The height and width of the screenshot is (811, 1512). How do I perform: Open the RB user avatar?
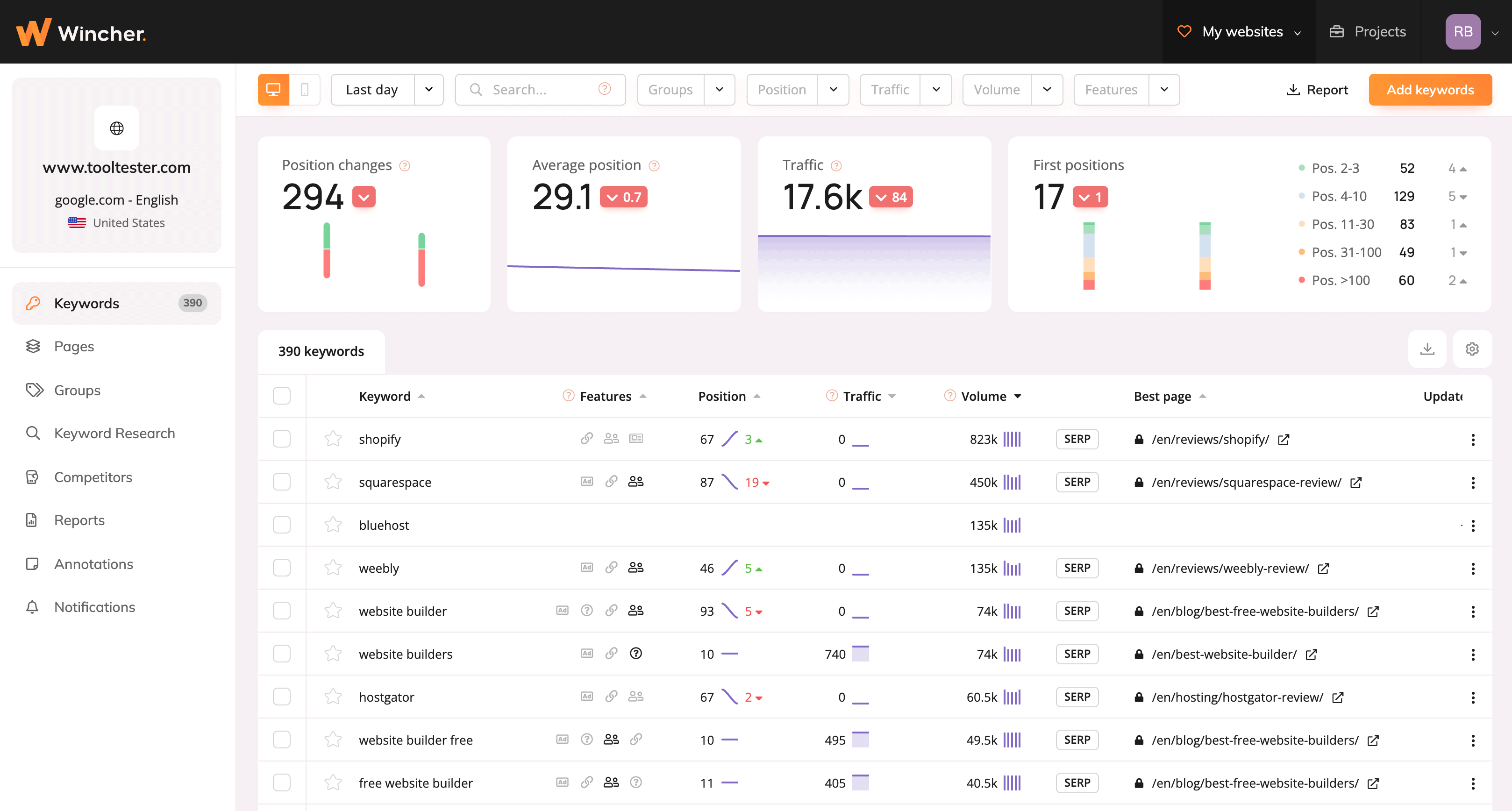(1462, 32)
